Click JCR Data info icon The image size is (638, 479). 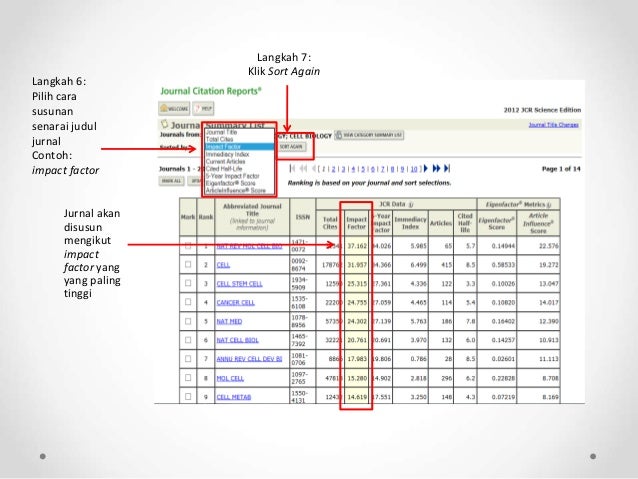pyautogui.click(x=411, y=205)
